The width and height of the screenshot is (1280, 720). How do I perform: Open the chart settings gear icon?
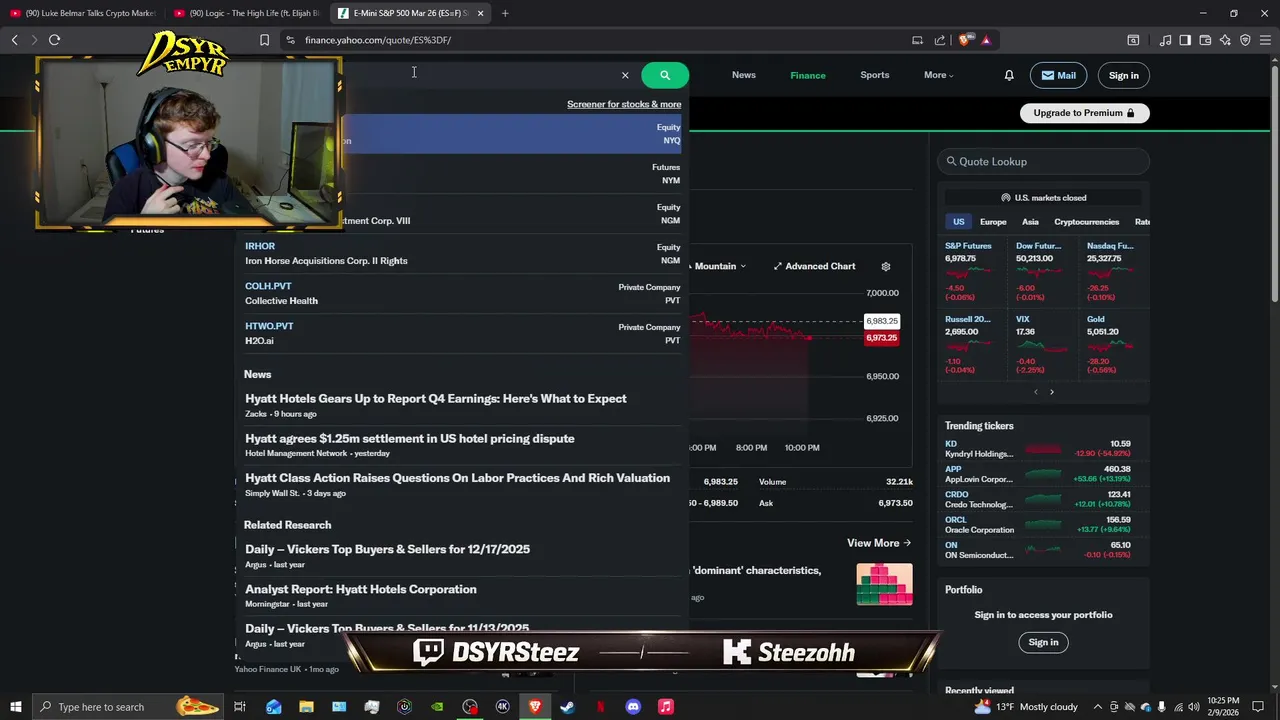(x=885, y=267)
